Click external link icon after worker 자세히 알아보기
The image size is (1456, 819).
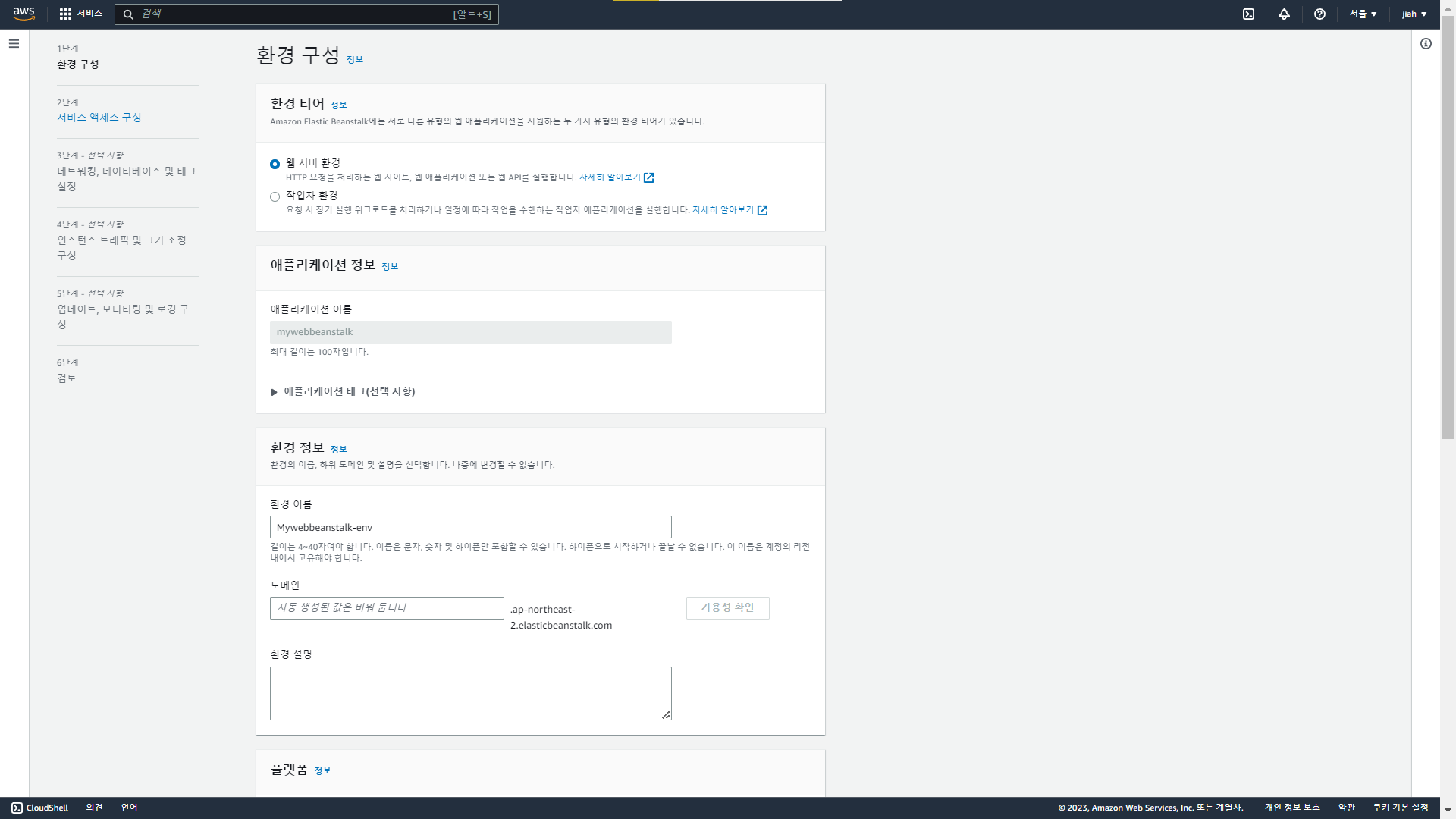[762, 210]
